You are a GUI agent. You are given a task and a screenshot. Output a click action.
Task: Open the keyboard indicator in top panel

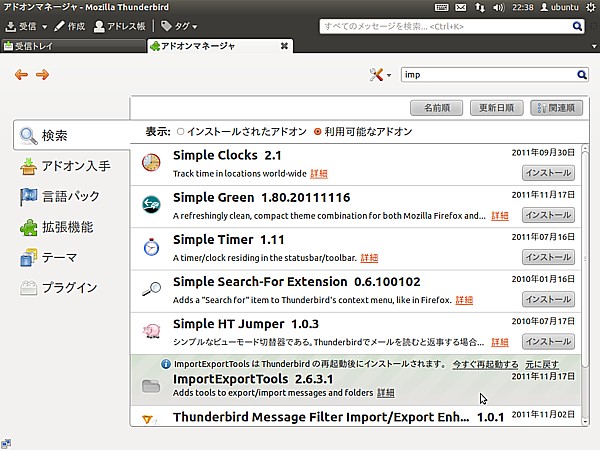pyautogui.click(x=442, y=7)
